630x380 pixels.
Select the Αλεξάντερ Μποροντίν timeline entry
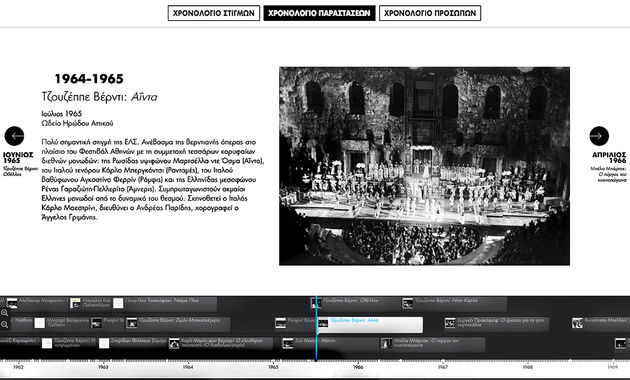point(37,304)
